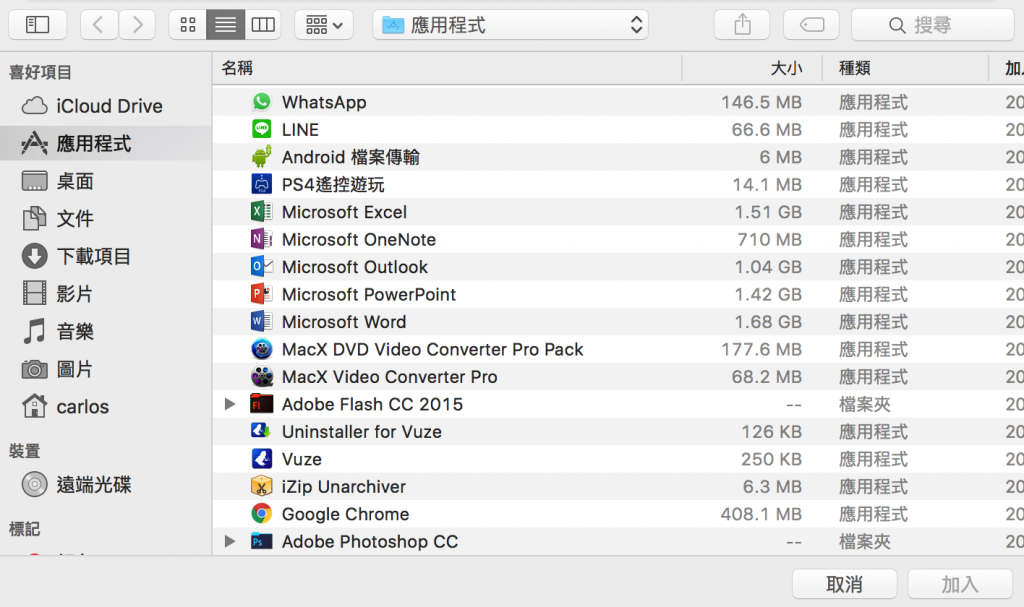
Task: Open 文件 in the sidebar
Action: 106,218
